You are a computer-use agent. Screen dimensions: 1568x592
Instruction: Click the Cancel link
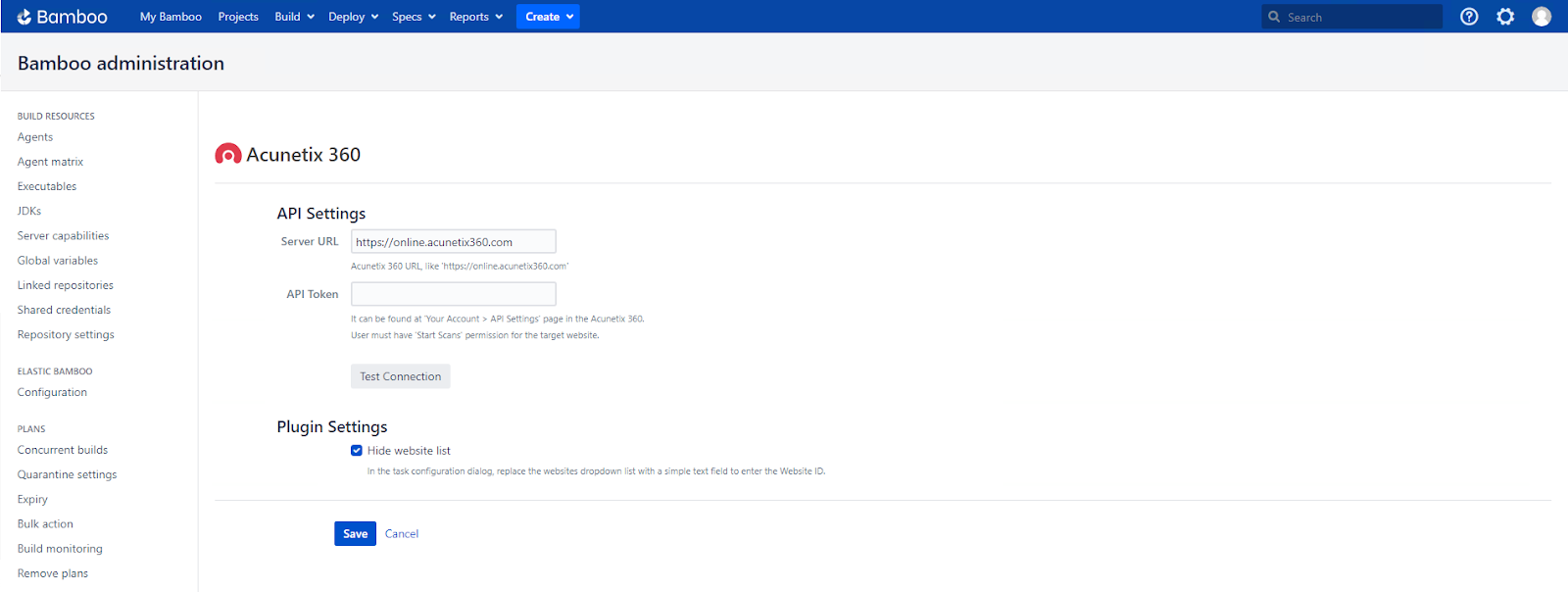coord(402,534)
